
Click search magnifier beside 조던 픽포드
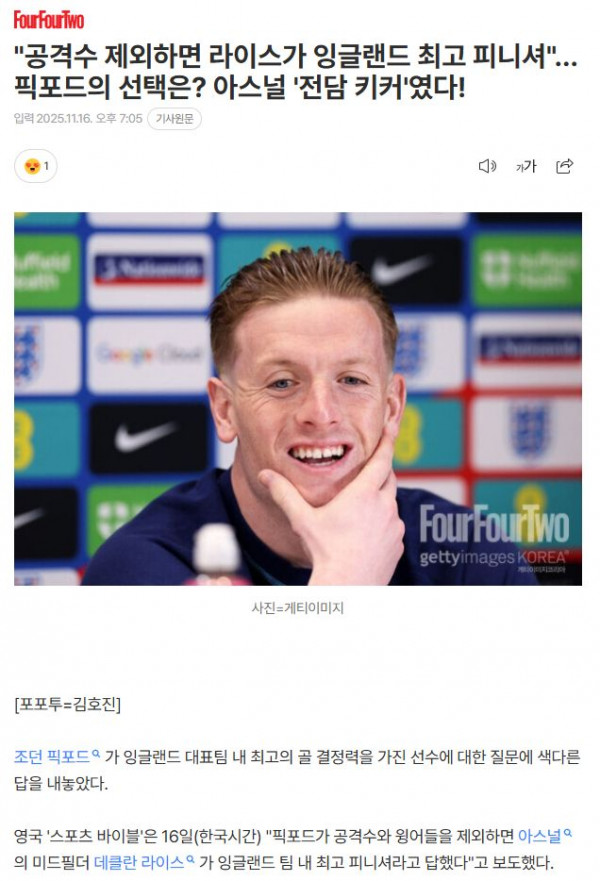[x=96, y=753]
